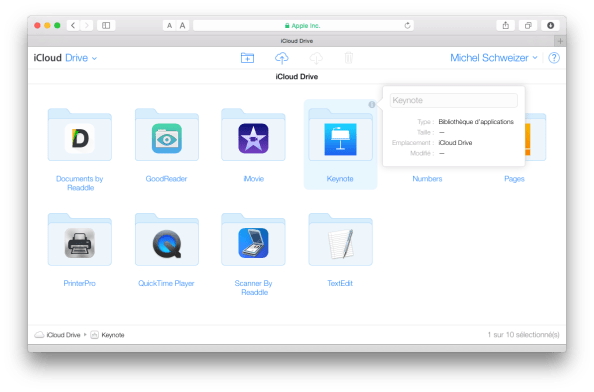Click the iCloud Drive heading title
594x392 pixels.
point(297,77)
